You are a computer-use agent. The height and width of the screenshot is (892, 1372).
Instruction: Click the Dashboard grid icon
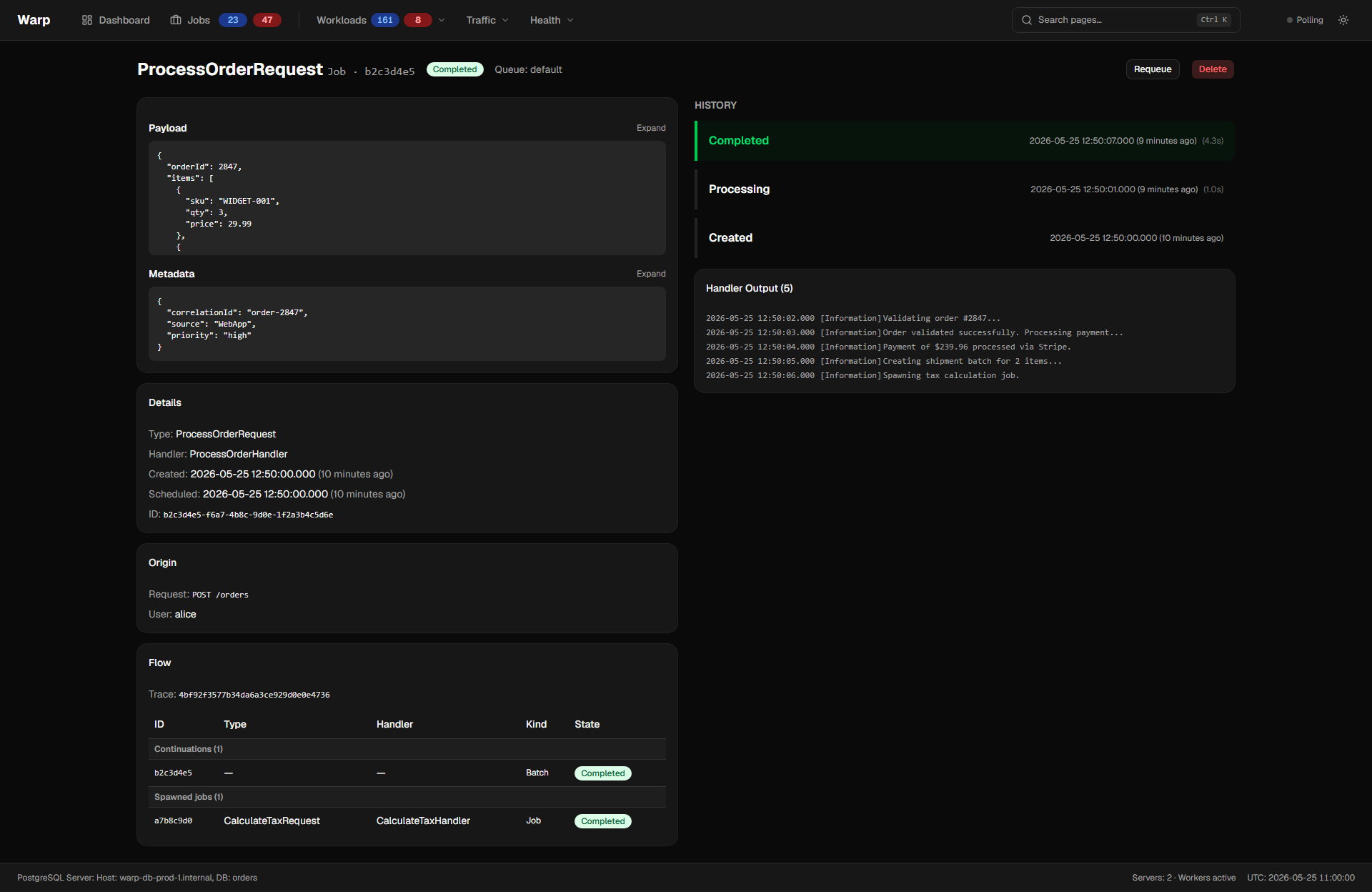coord(87,20)
